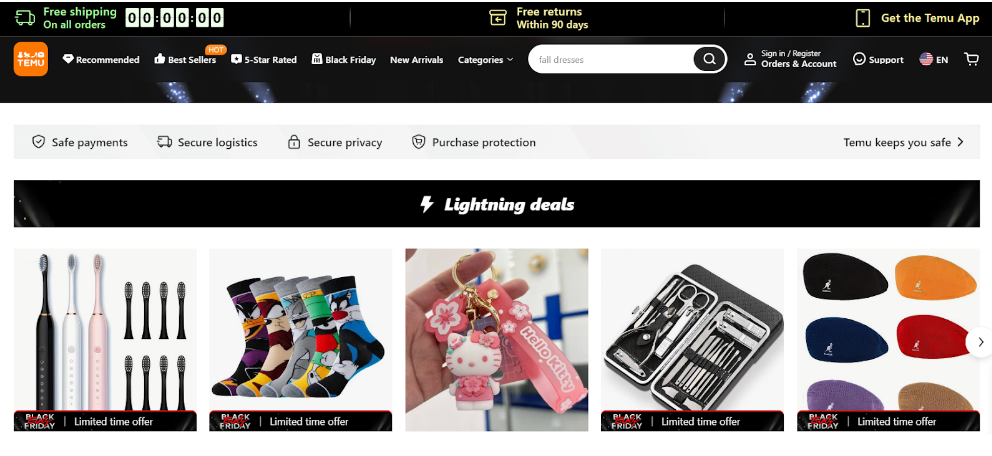The width and height of the screenshot is (992, 456).
Task: Focus the fall dresses search field
Action: (612, 59)
